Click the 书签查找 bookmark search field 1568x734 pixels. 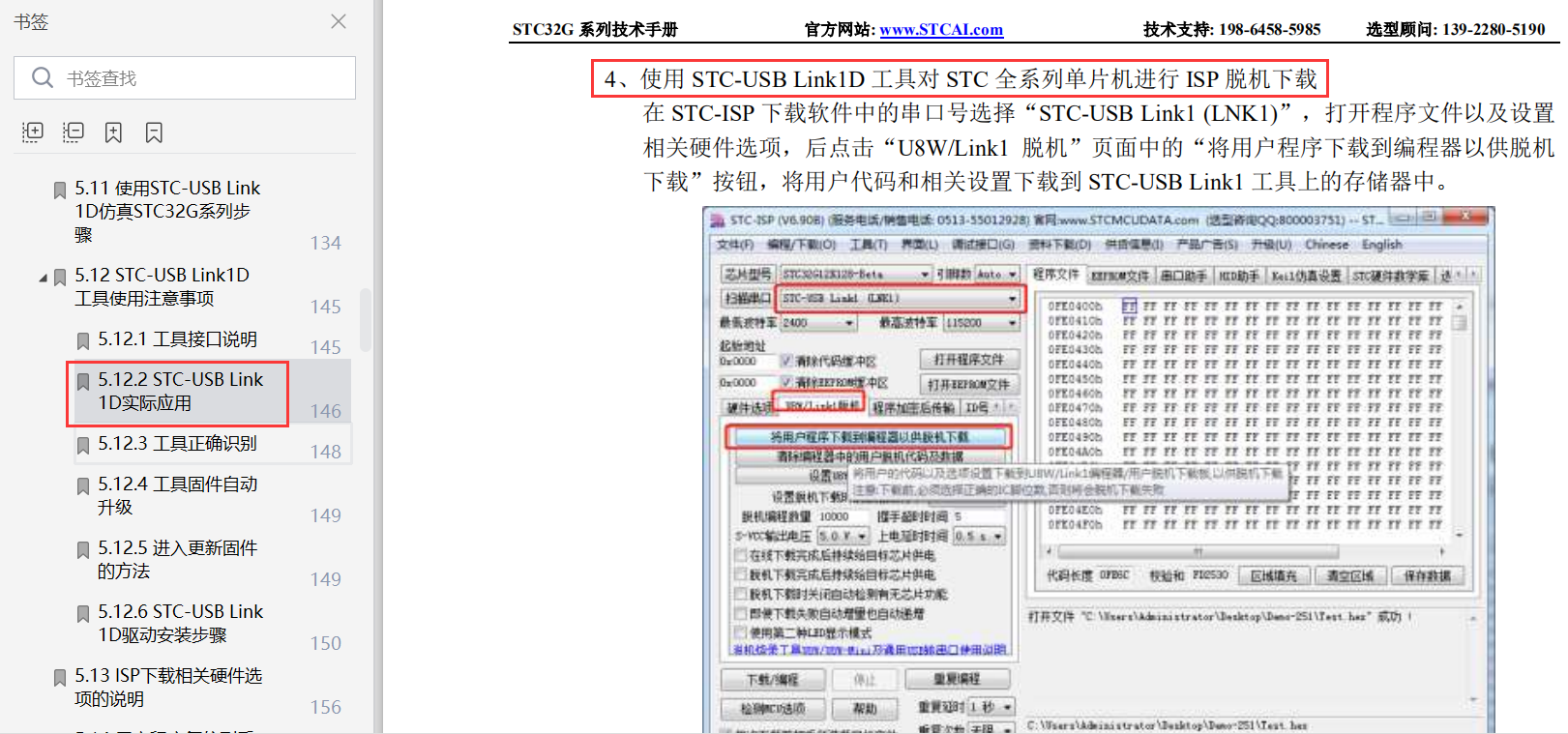coord(185,78)
